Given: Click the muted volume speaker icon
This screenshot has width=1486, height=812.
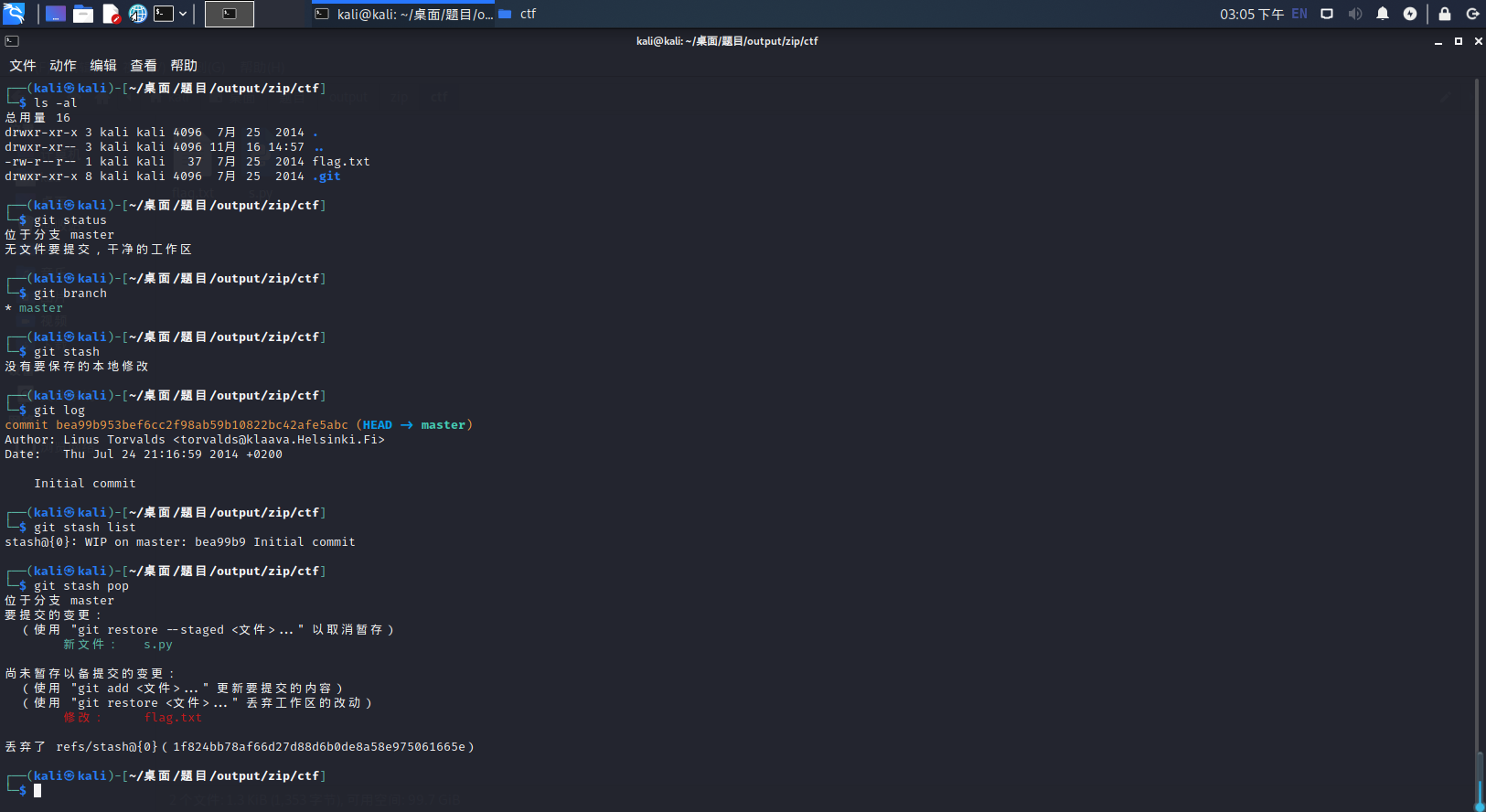Looking at the screenshot, I should pyautogui.click(x=1355, y=14).
